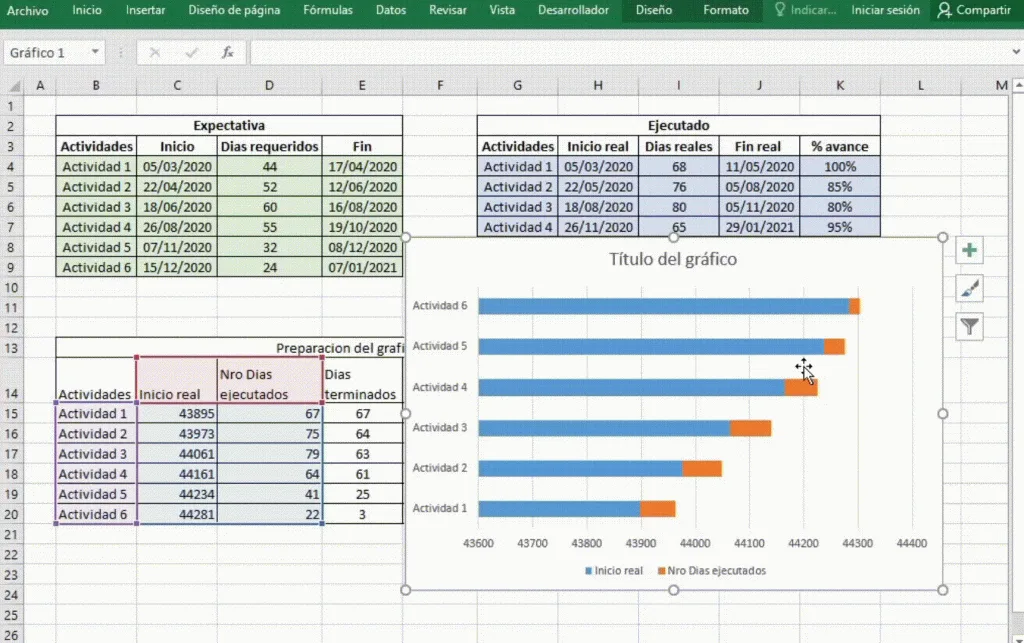The width and height of the screenshot is (1024, 643).
Task: Select the blue bar of Actividad 6
Action: click(x=664, y=306)
